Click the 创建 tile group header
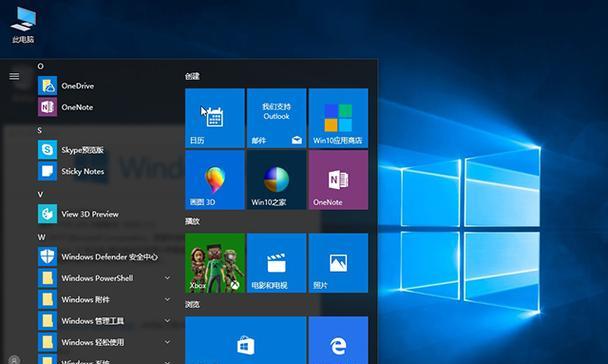The width and height of the screenshot is (608, 364). [x=192, y=76]
